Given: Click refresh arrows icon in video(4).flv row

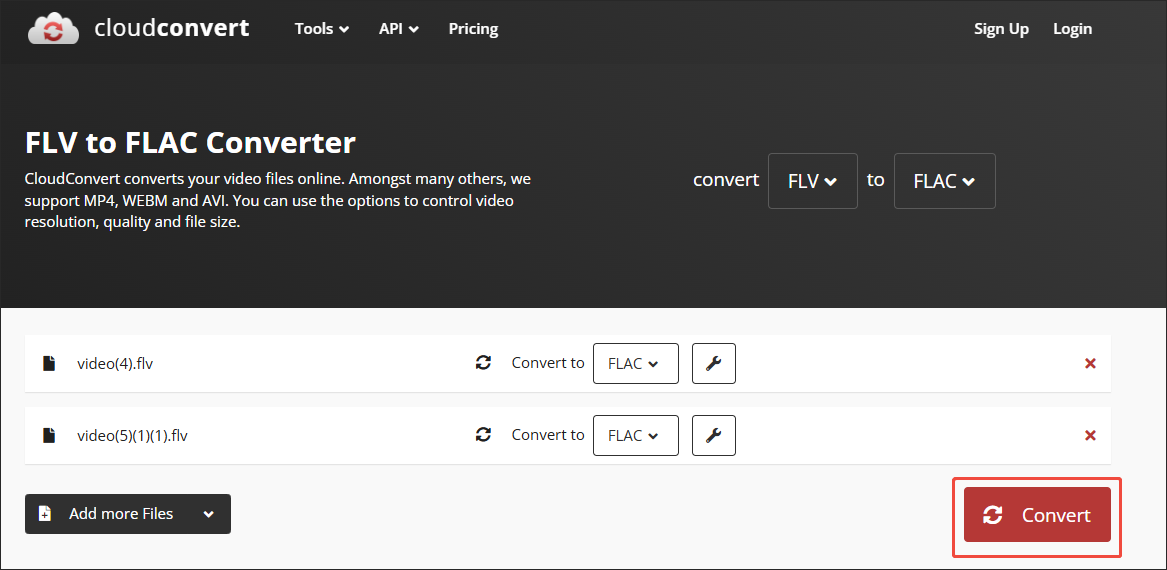Looking at the screenshot, I should click(484, 363).
